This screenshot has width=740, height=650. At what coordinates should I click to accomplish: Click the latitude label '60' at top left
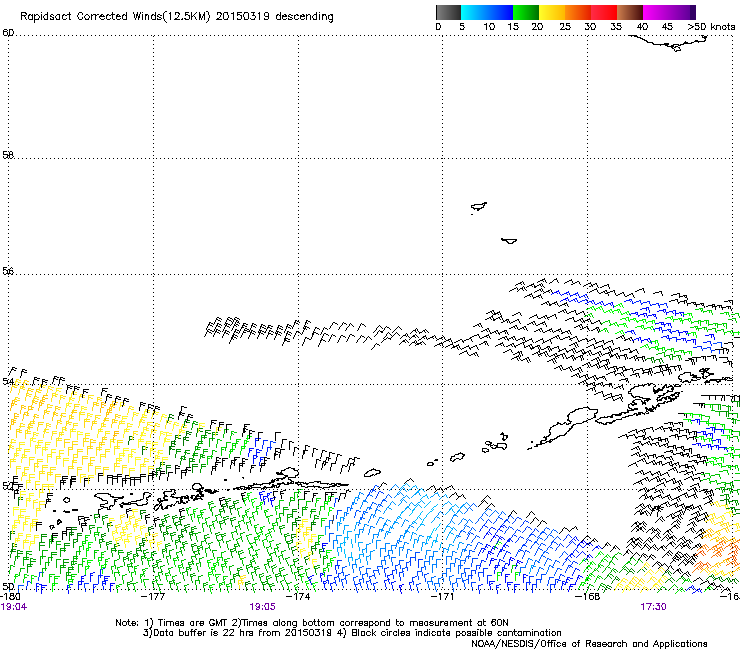(8, 33)
